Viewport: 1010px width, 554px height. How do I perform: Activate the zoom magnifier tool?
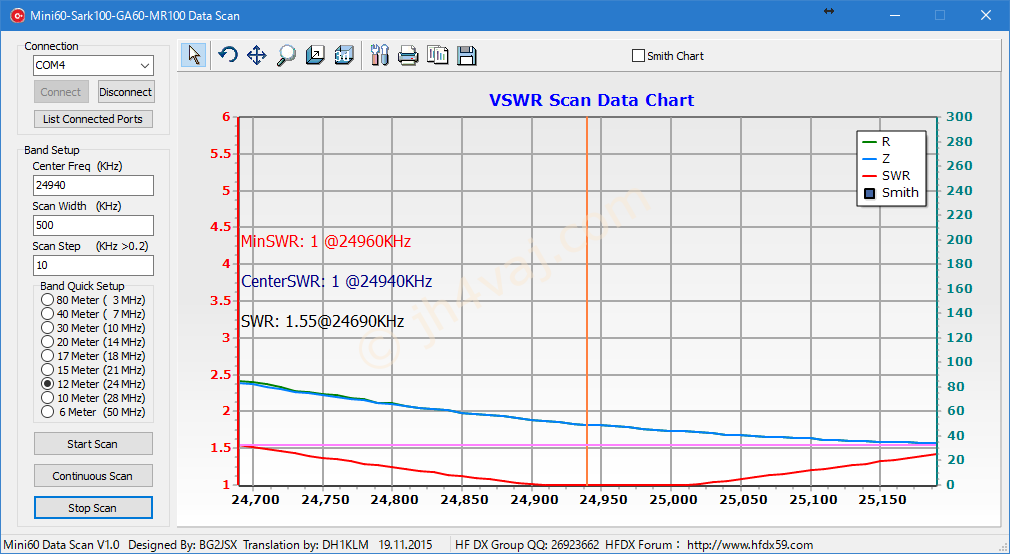[285, 55]
